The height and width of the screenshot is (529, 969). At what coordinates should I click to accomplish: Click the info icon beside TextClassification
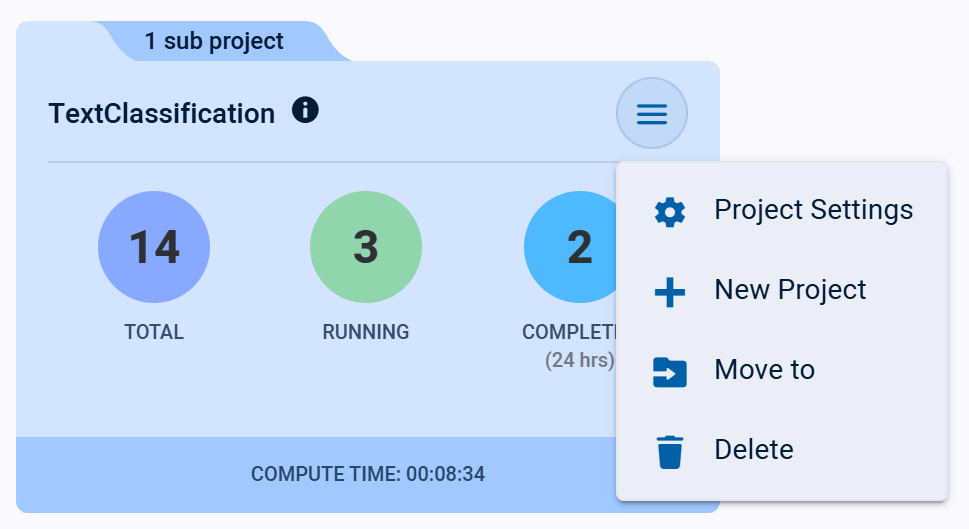point(305,110)
